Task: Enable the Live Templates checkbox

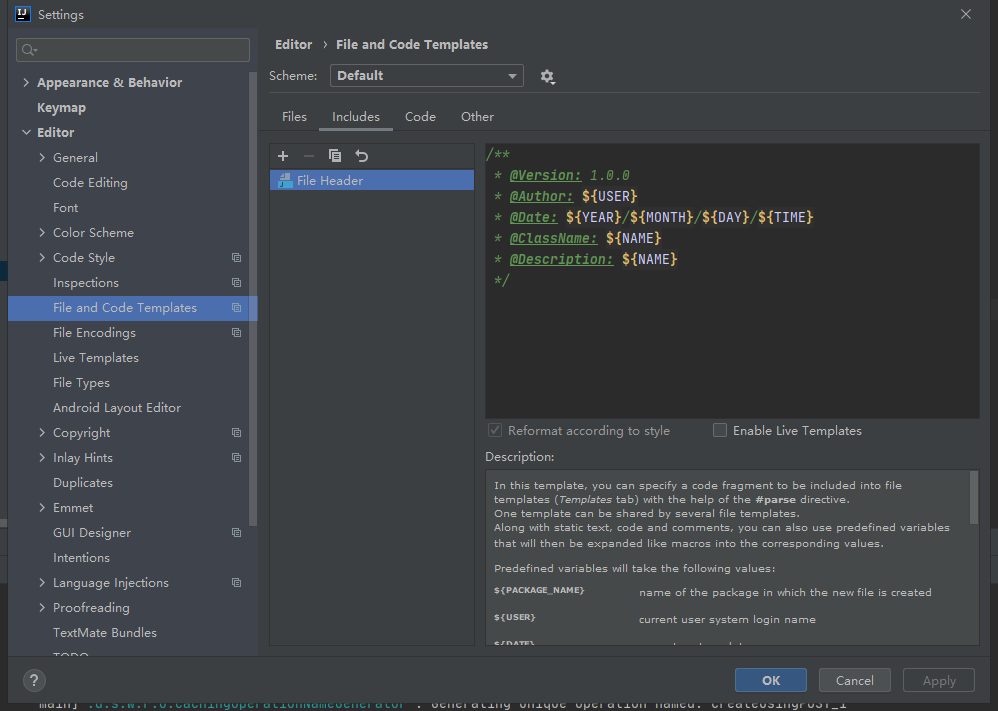Action: coord(720,431)
